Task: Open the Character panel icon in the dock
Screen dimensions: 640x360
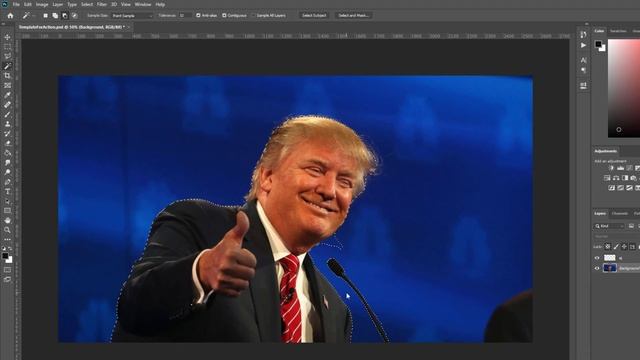Action: pos(583,60)
